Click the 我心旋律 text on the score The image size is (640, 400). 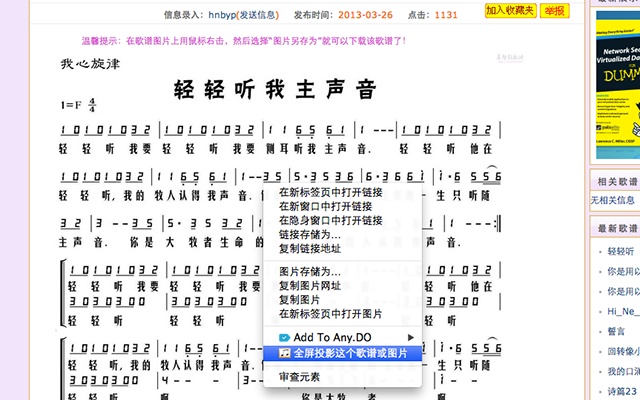(x=90, y=64)
